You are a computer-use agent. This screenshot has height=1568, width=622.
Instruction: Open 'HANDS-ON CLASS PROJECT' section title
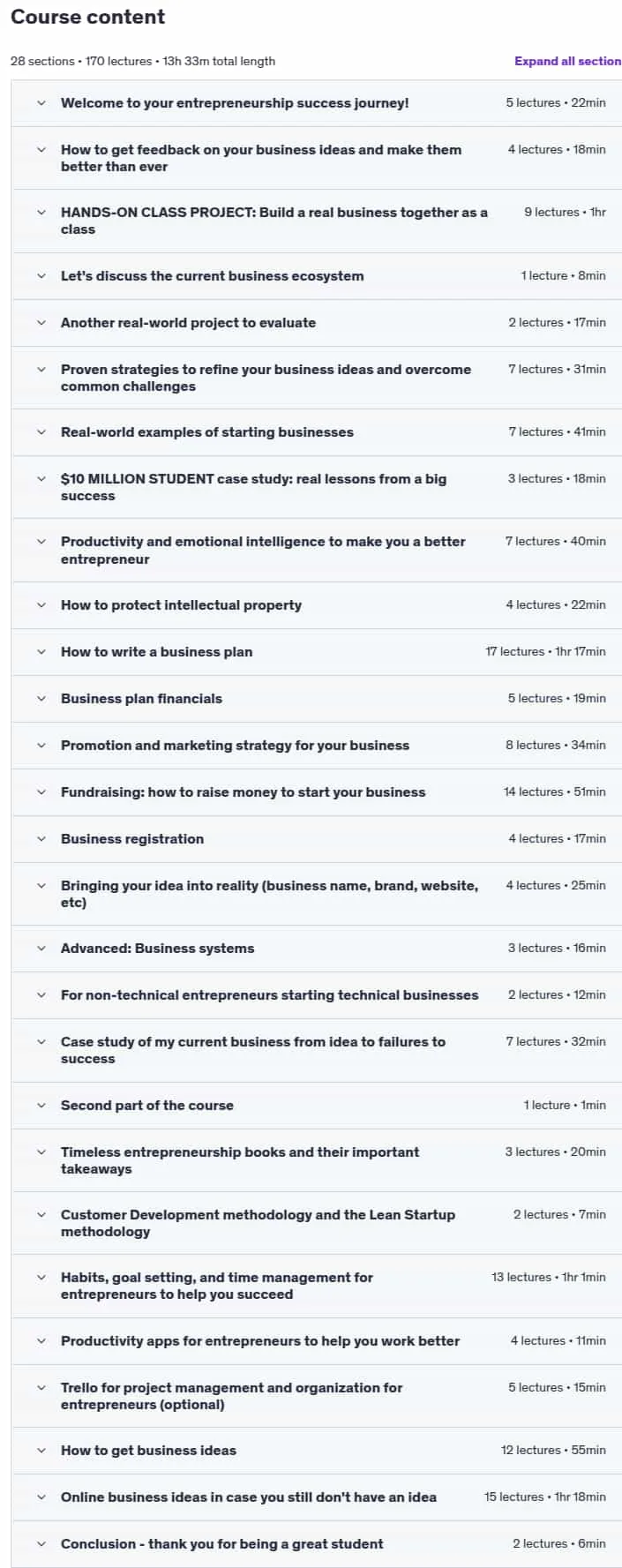(x=274, y=221)
